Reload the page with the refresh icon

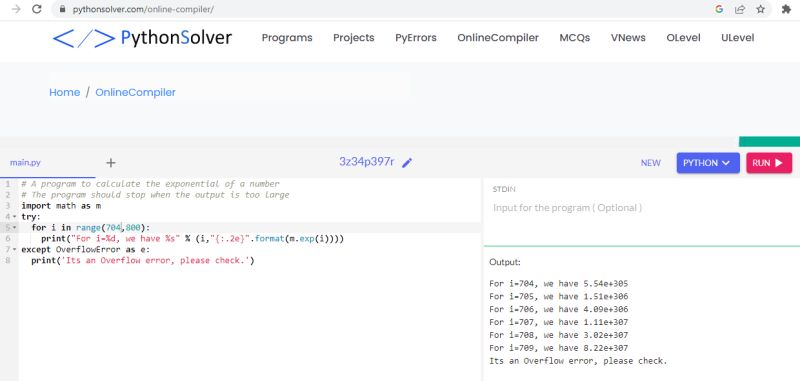click(37, 9)
